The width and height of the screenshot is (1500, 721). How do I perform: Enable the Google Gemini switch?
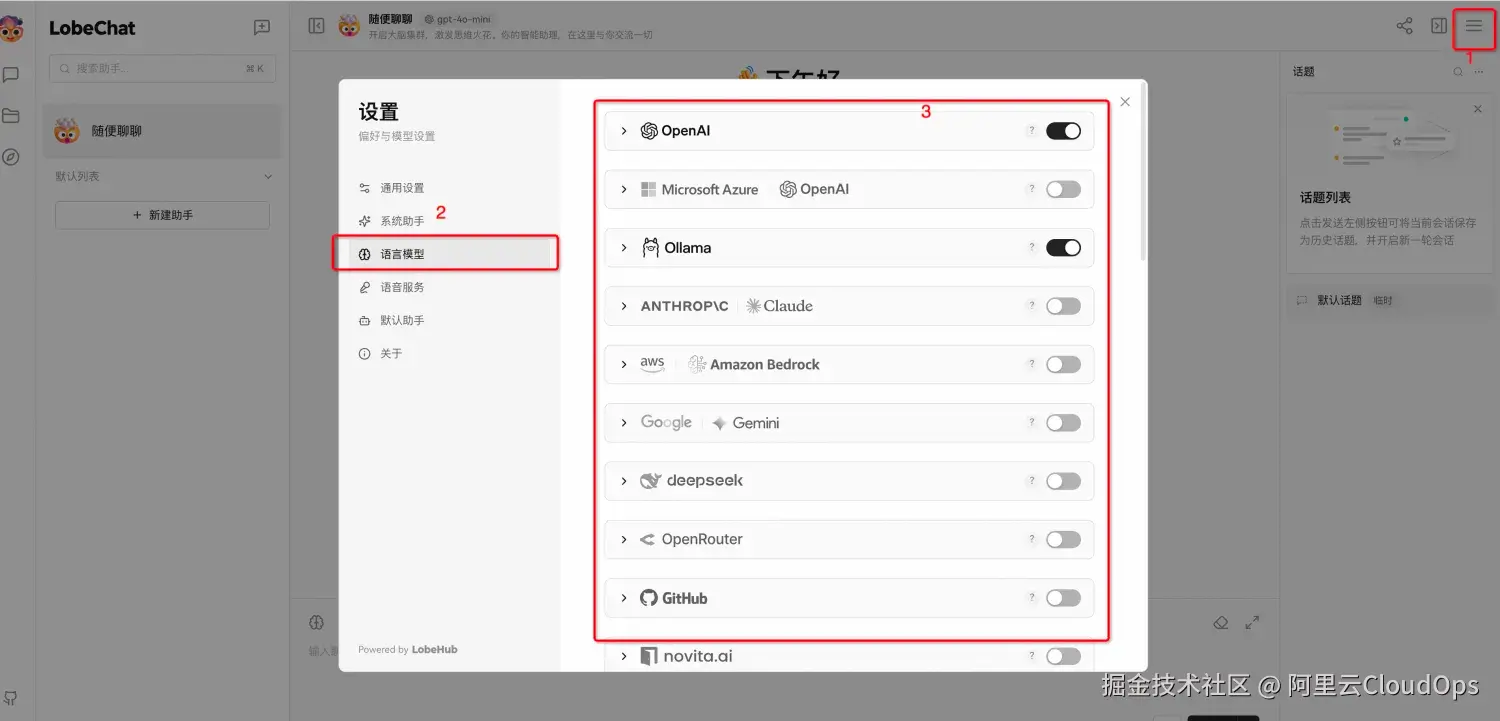coord(1063,423)
